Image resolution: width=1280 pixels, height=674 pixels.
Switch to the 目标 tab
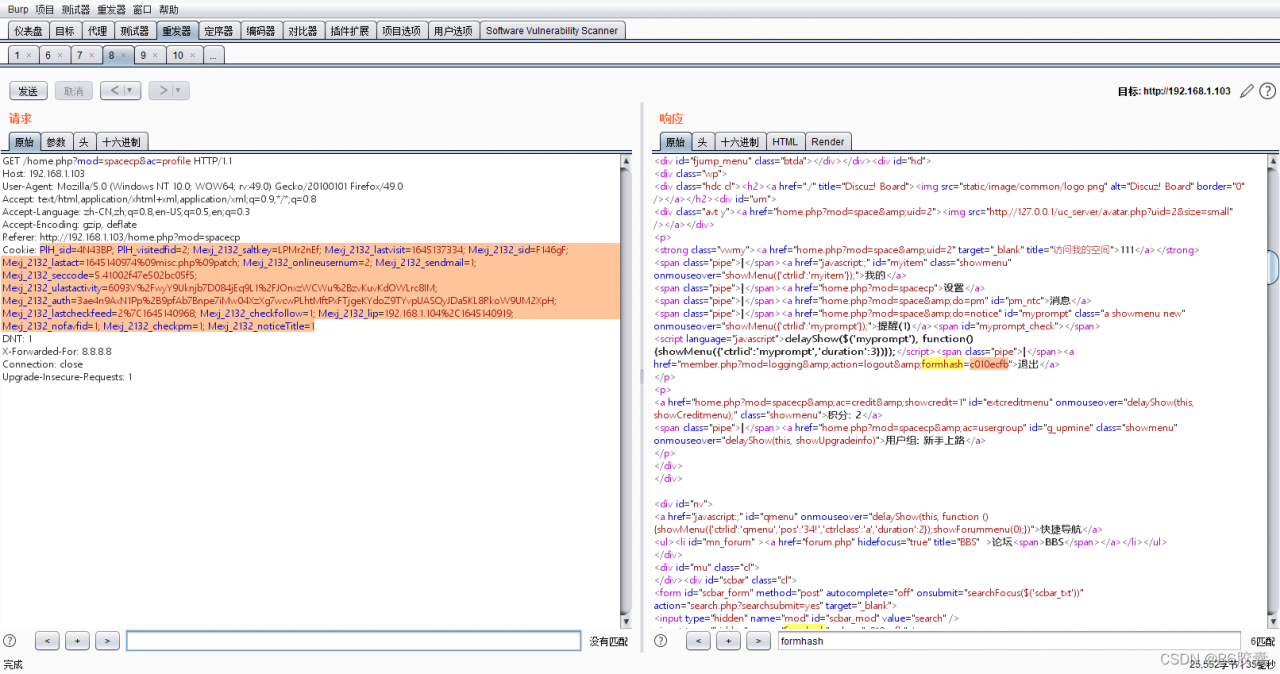64,31
